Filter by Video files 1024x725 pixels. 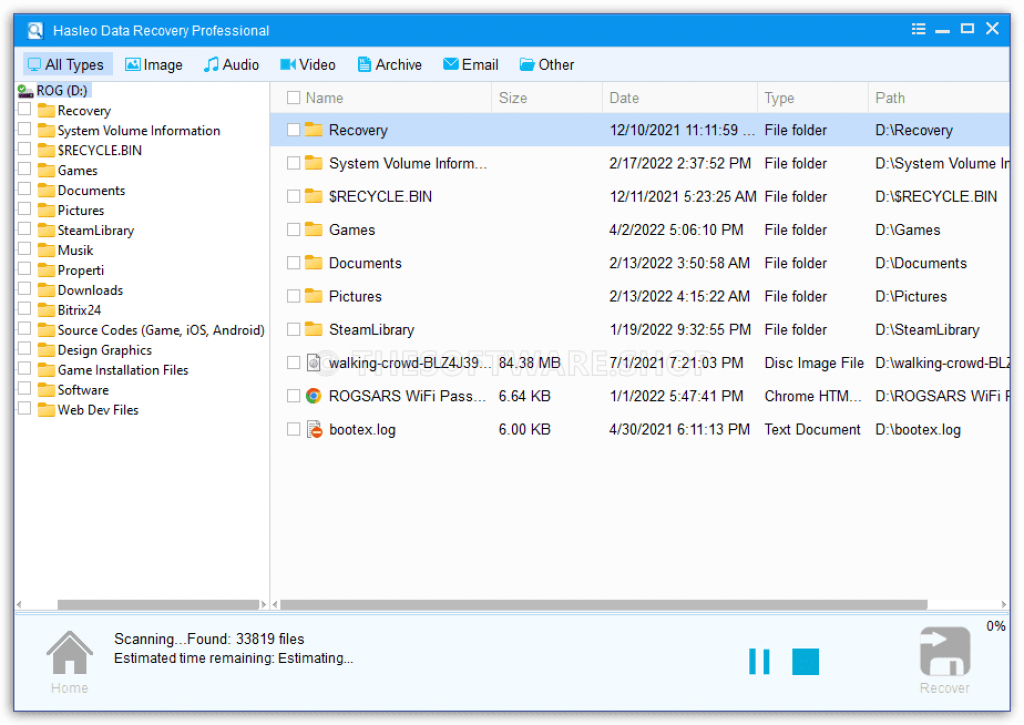click(308, 65)
